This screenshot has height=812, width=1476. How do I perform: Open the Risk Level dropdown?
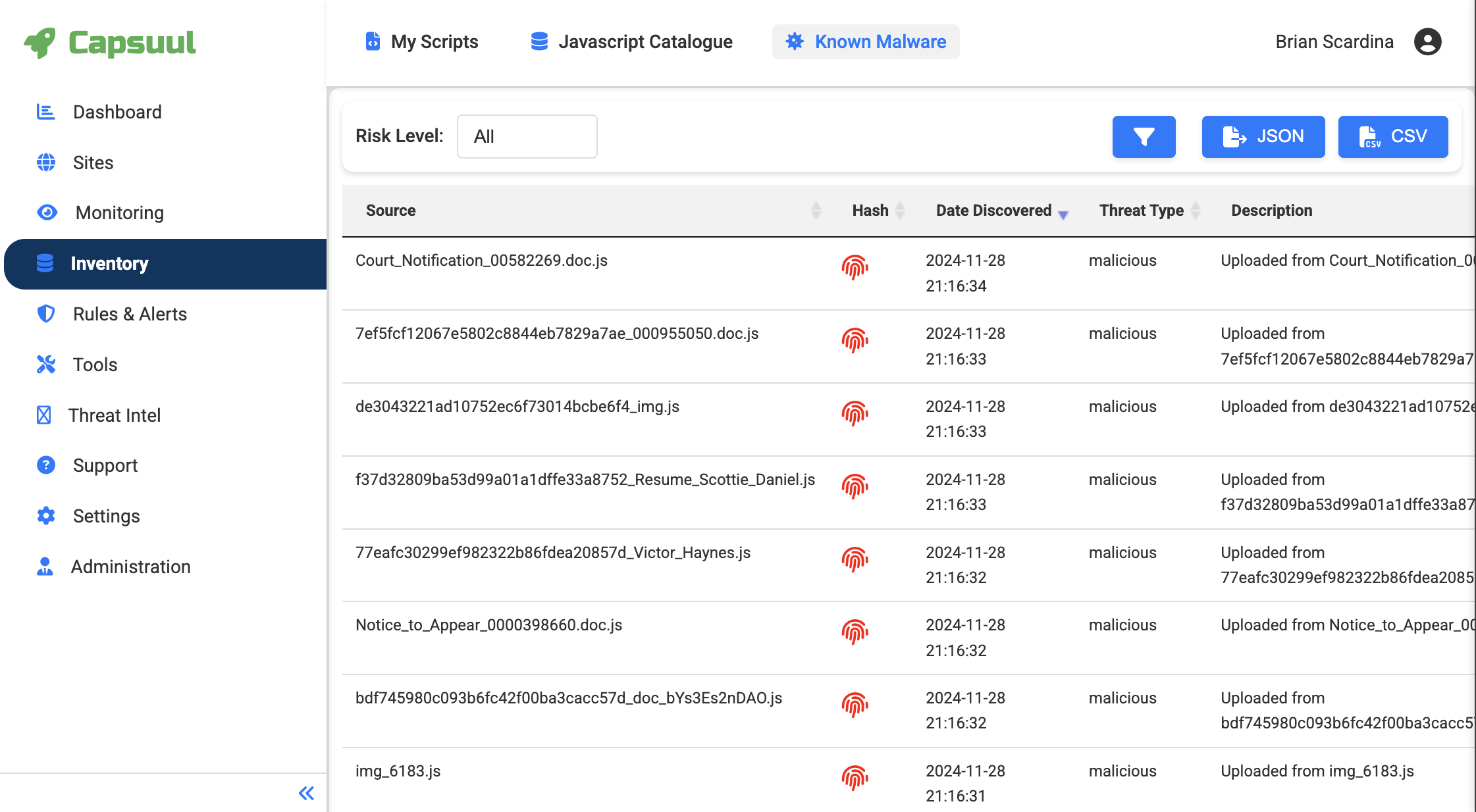[527, 136]
